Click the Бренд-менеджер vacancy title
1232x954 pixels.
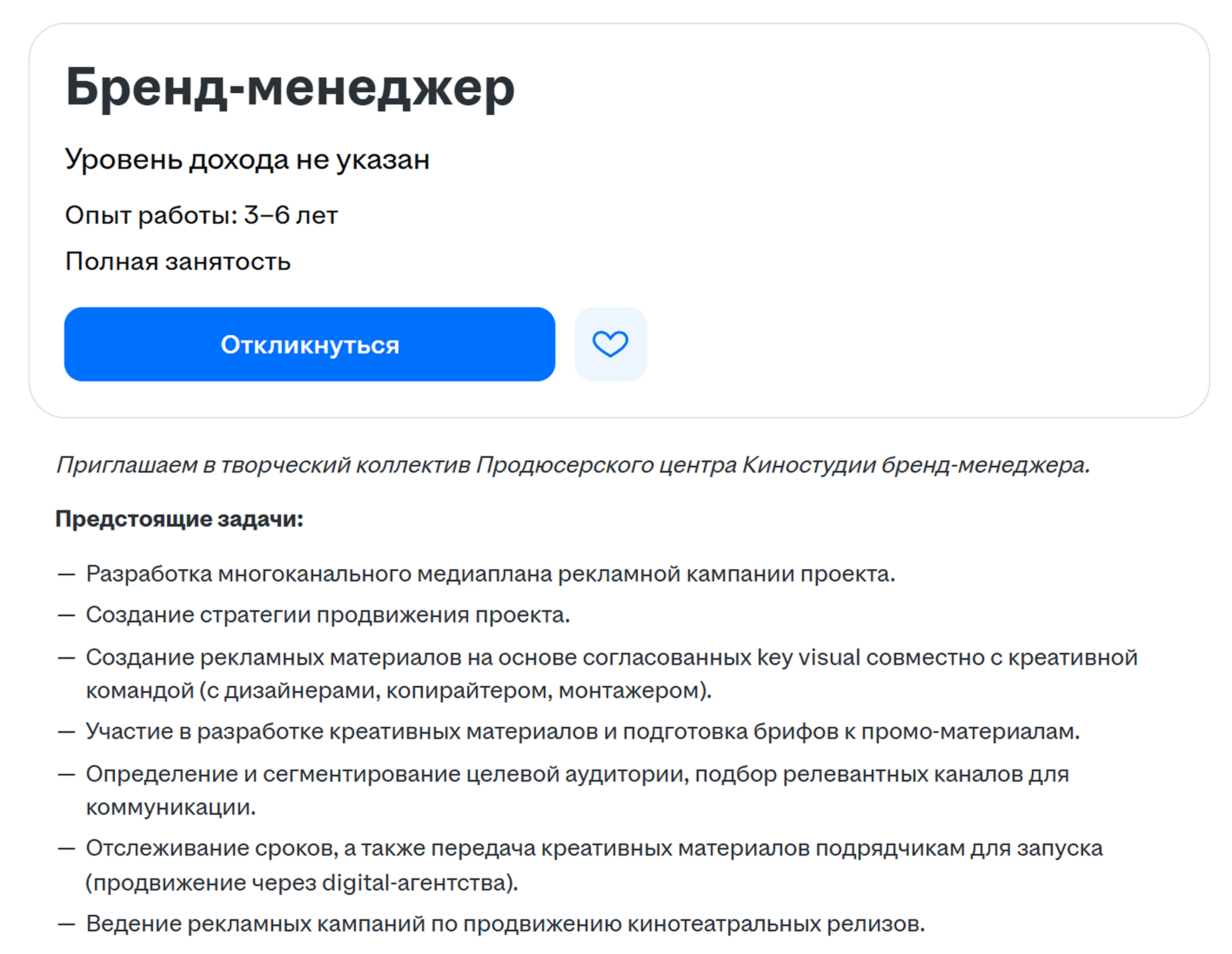click(x=290, y=87)
